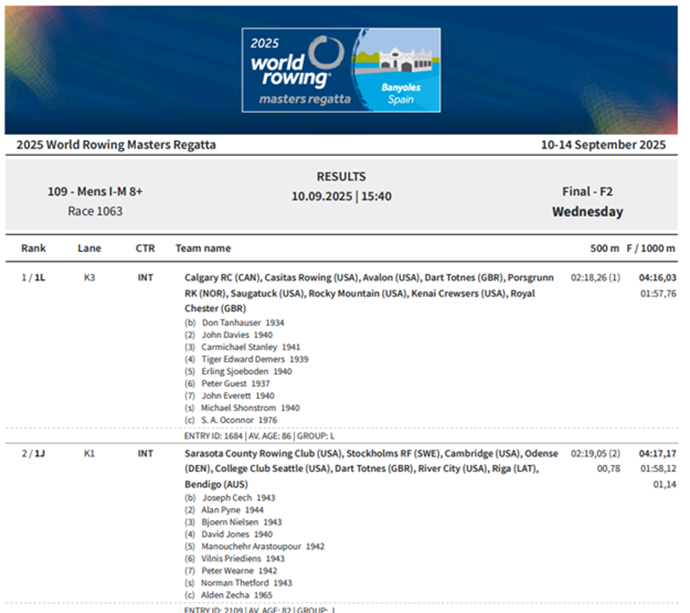Click 'Calgary RC (CAN)' in team name

click(223, 278)
